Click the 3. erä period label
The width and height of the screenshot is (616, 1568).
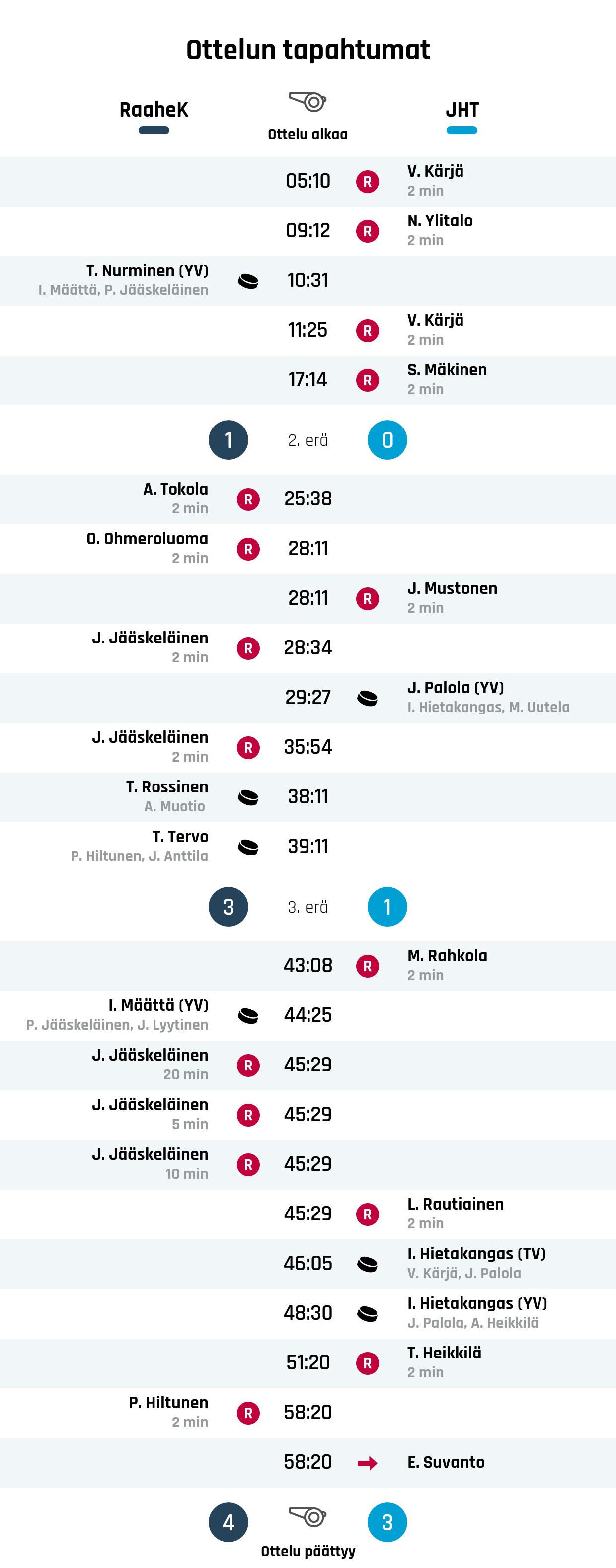308,907
